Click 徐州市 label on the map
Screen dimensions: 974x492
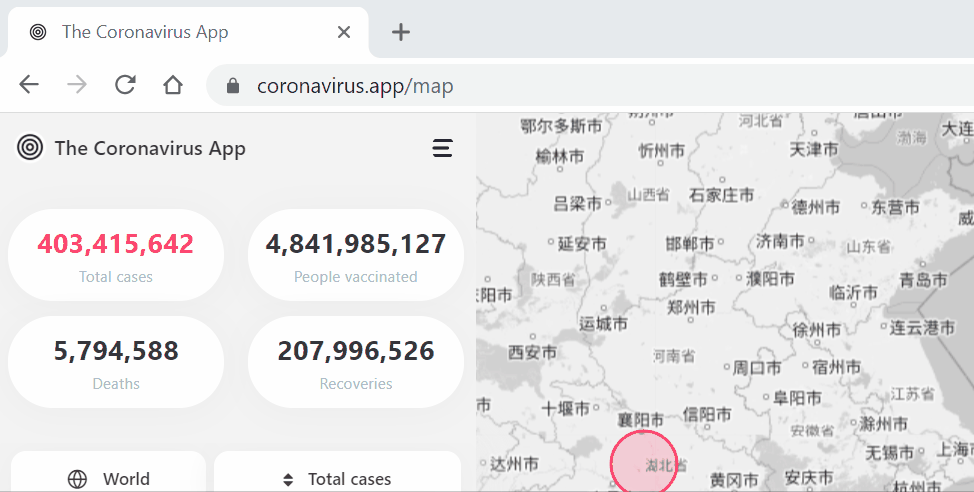(x=817, y=330)
